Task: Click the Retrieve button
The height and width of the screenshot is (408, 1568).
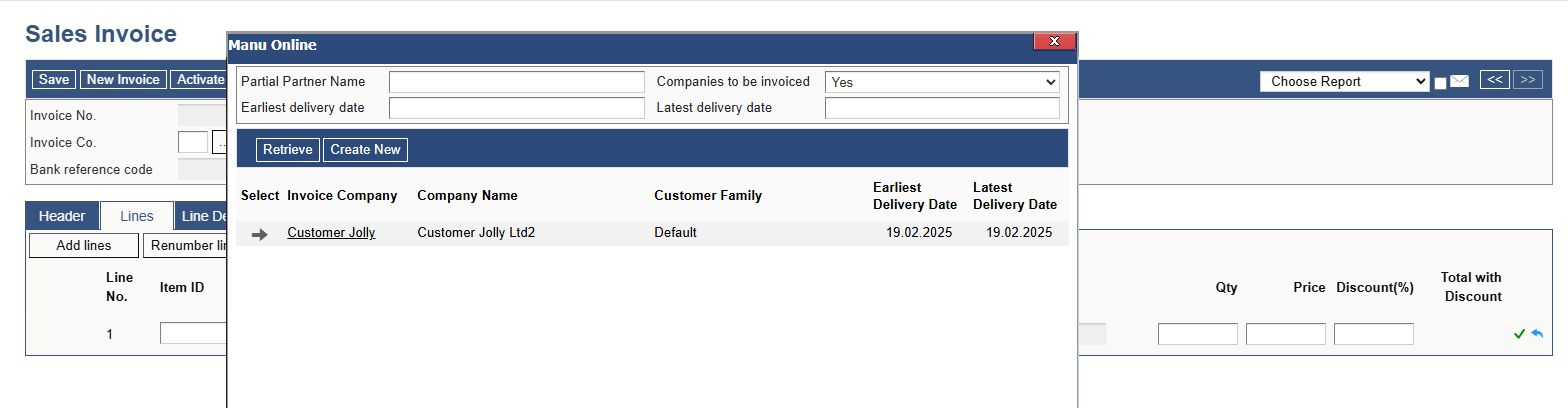Action: click(x=288, y=150)
